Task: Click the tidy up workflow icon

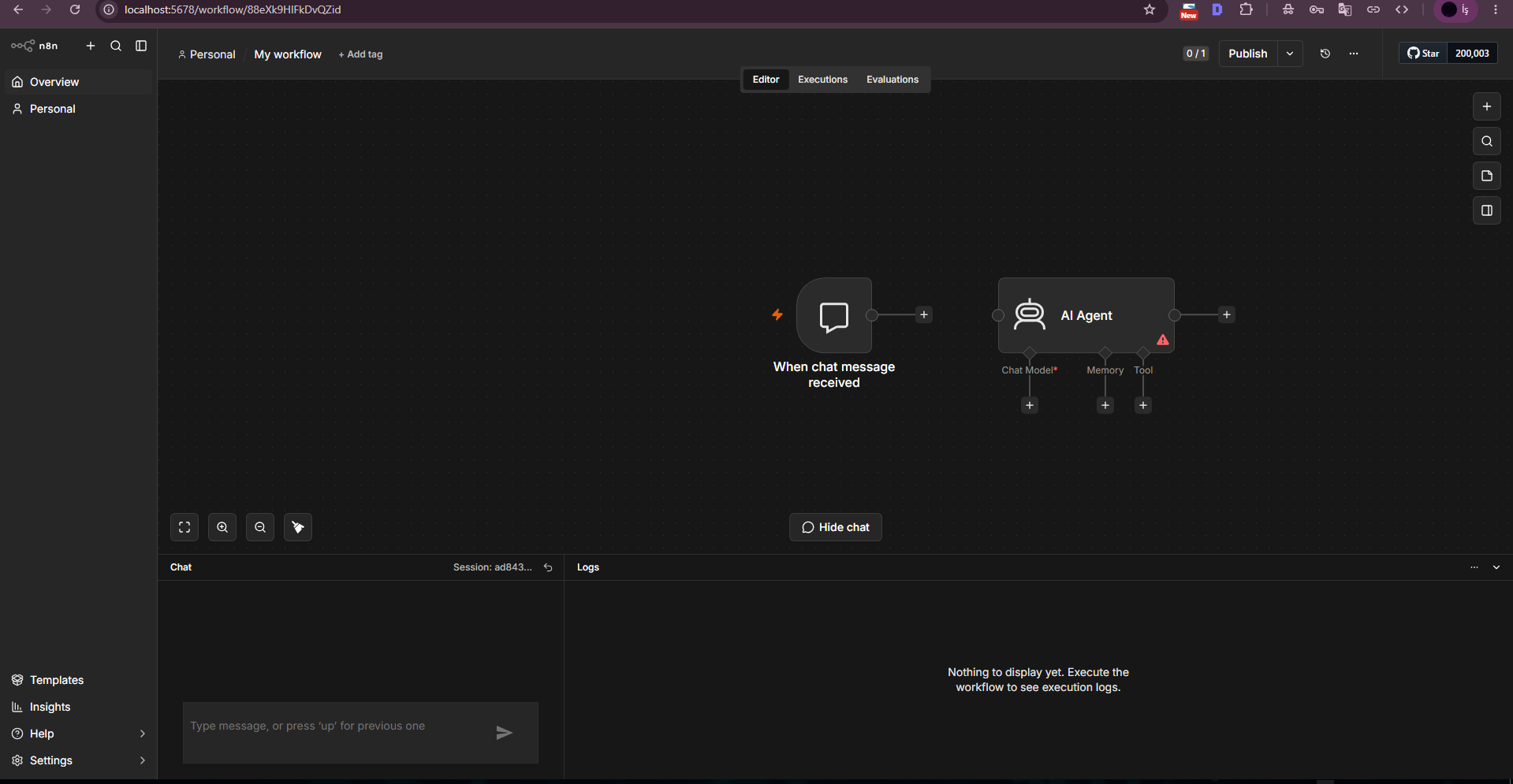Action: (x=298, y=527)
